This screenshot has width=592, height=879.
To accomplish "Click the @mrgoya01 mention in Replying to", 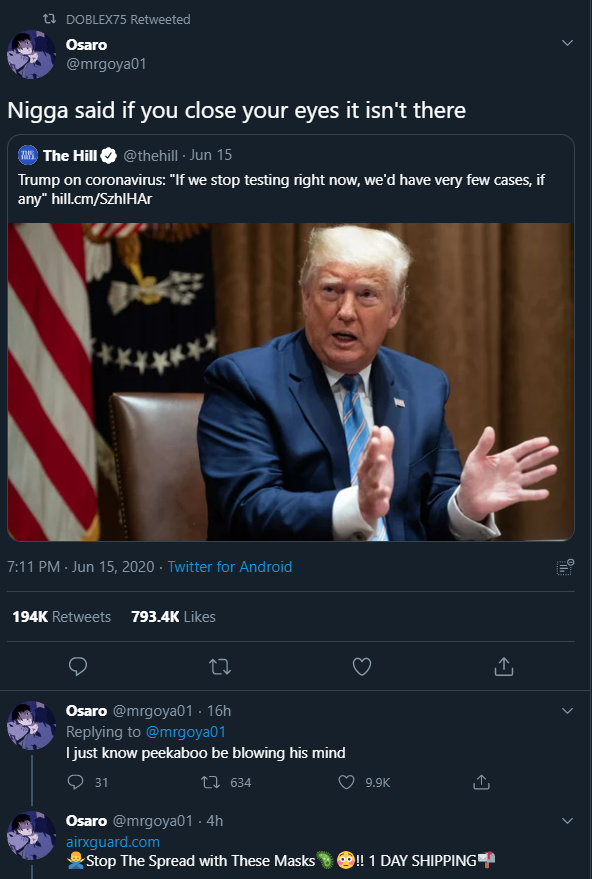I will (x=186, y=732).
